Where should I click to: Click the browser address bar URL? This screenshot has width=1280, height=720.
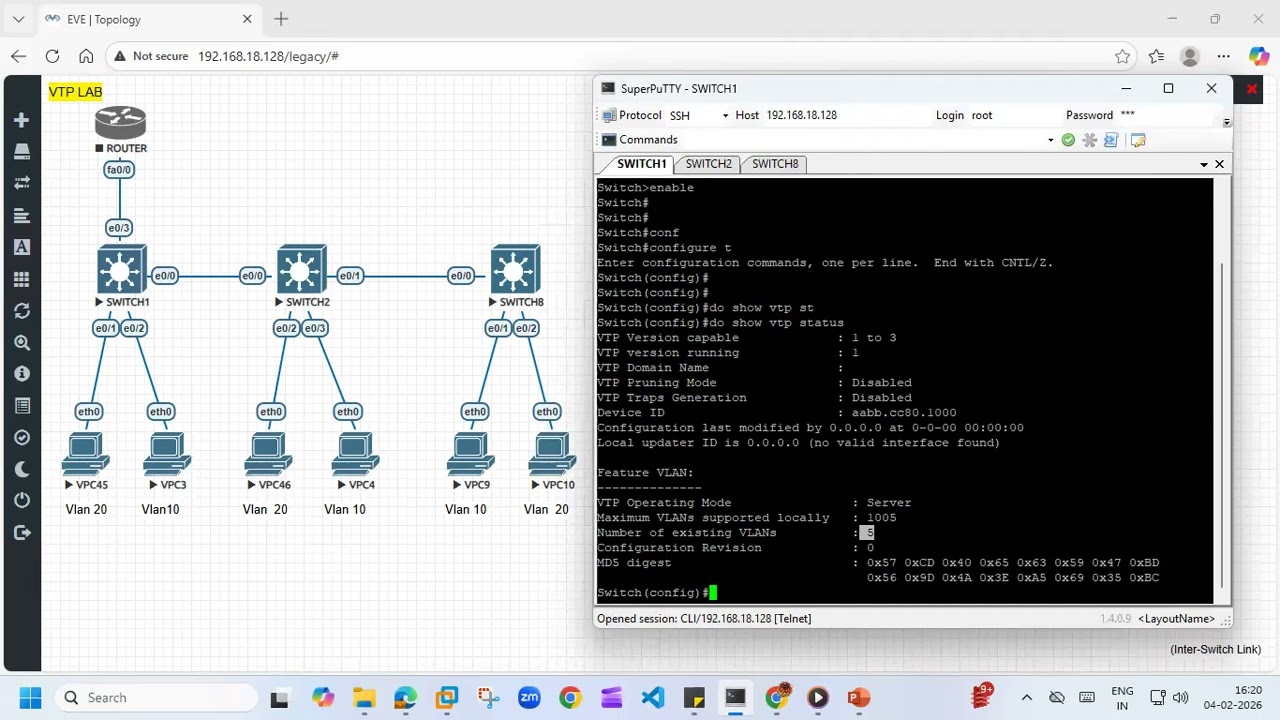point(268,57)
